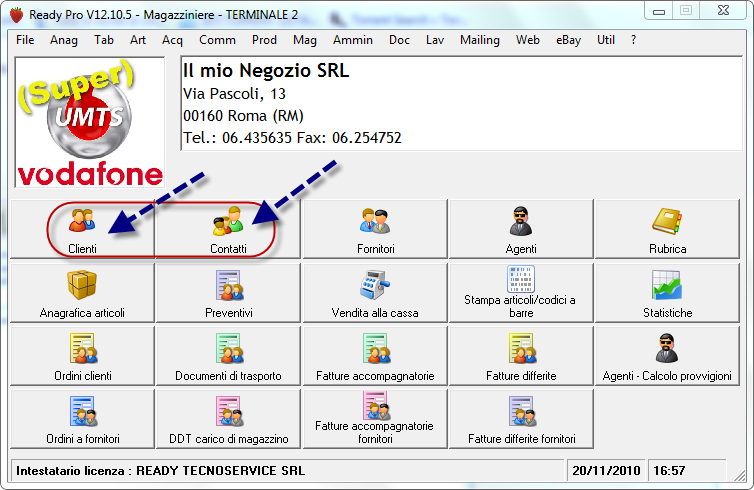The image size is (754, 490).
Task: Open the Contatti module
Action: point(228,229)
